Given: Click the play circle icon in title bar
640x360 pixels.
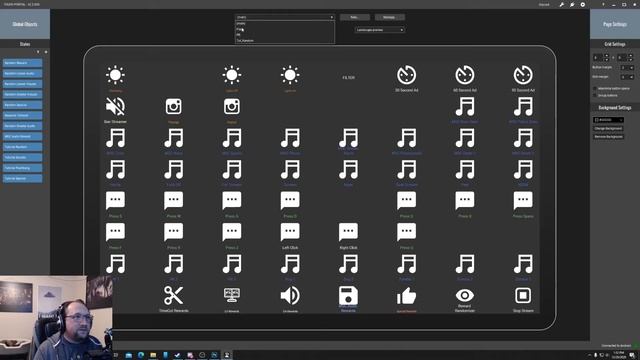Looking at the screenshot, I should pos(583,4).
